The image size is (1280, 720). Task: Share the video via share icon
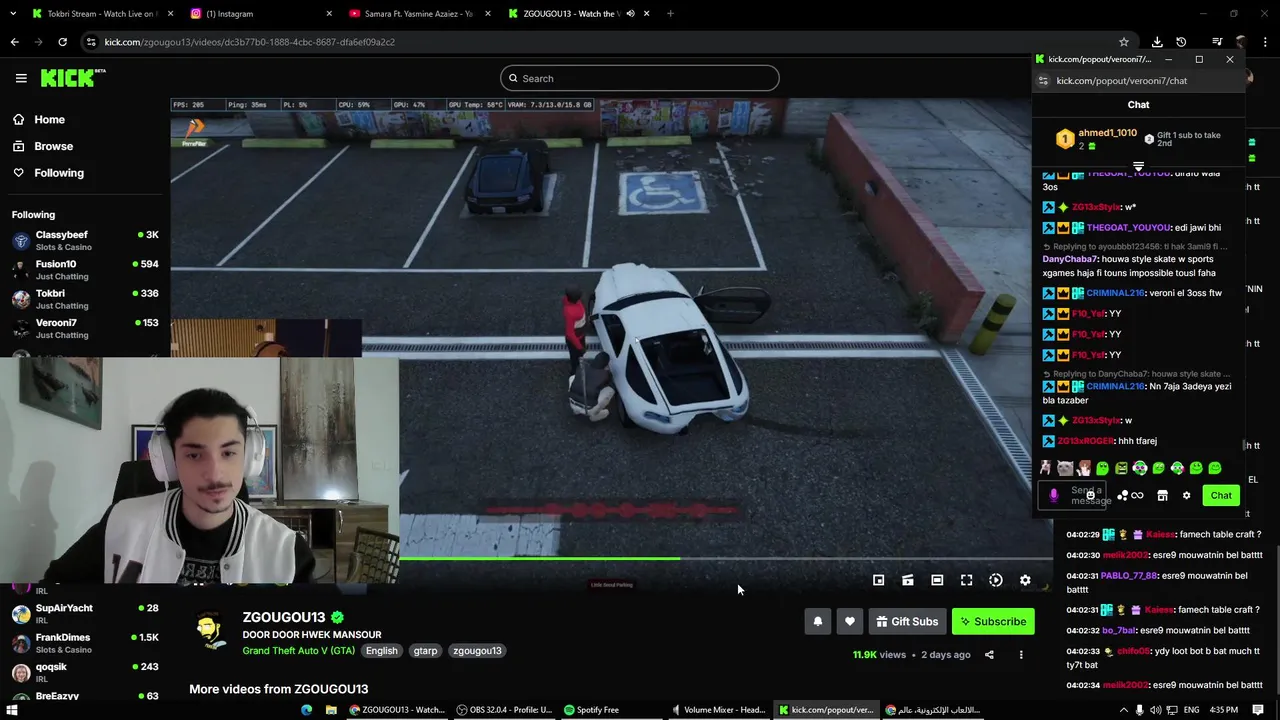989,655
